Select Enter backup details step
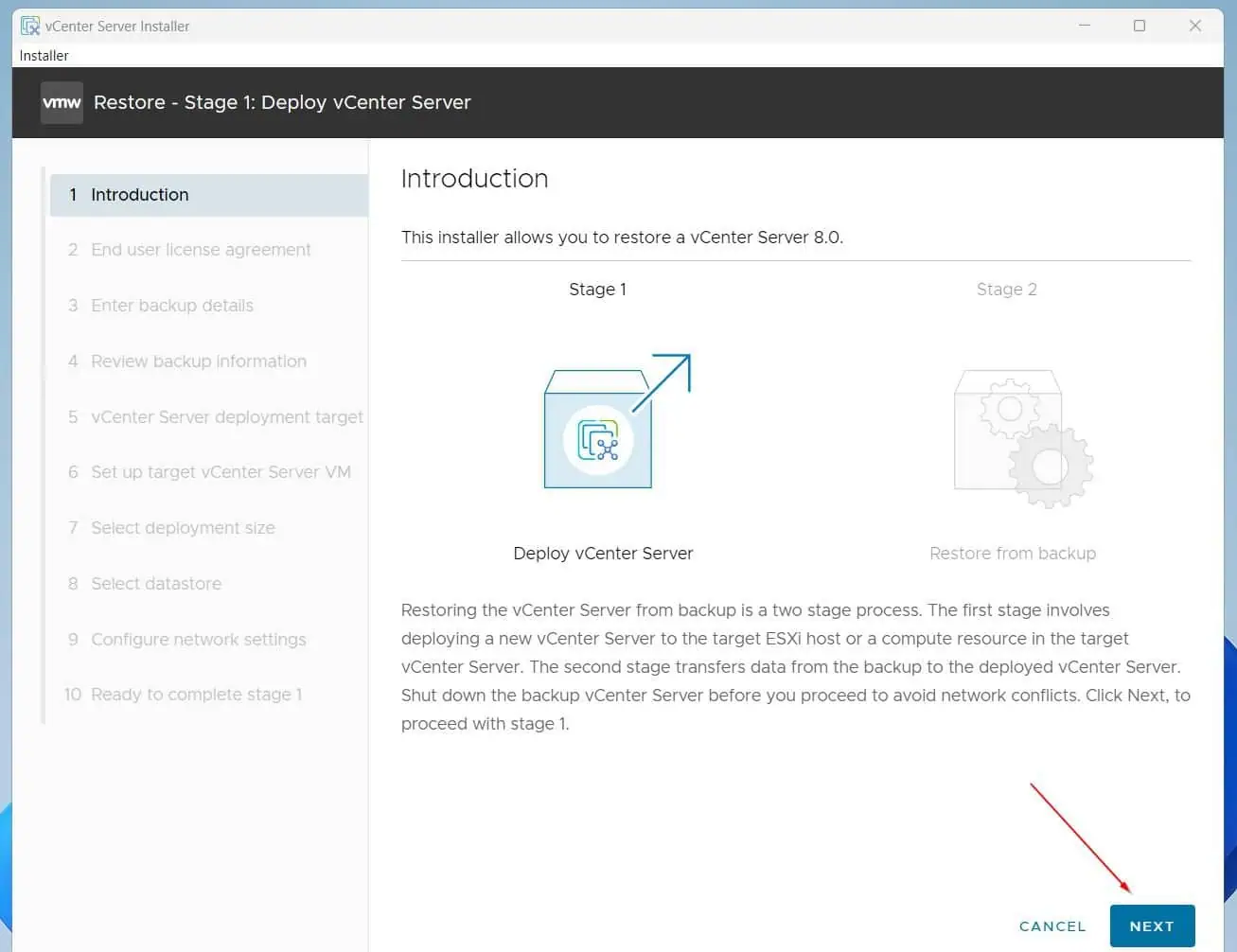 (161, 306)
